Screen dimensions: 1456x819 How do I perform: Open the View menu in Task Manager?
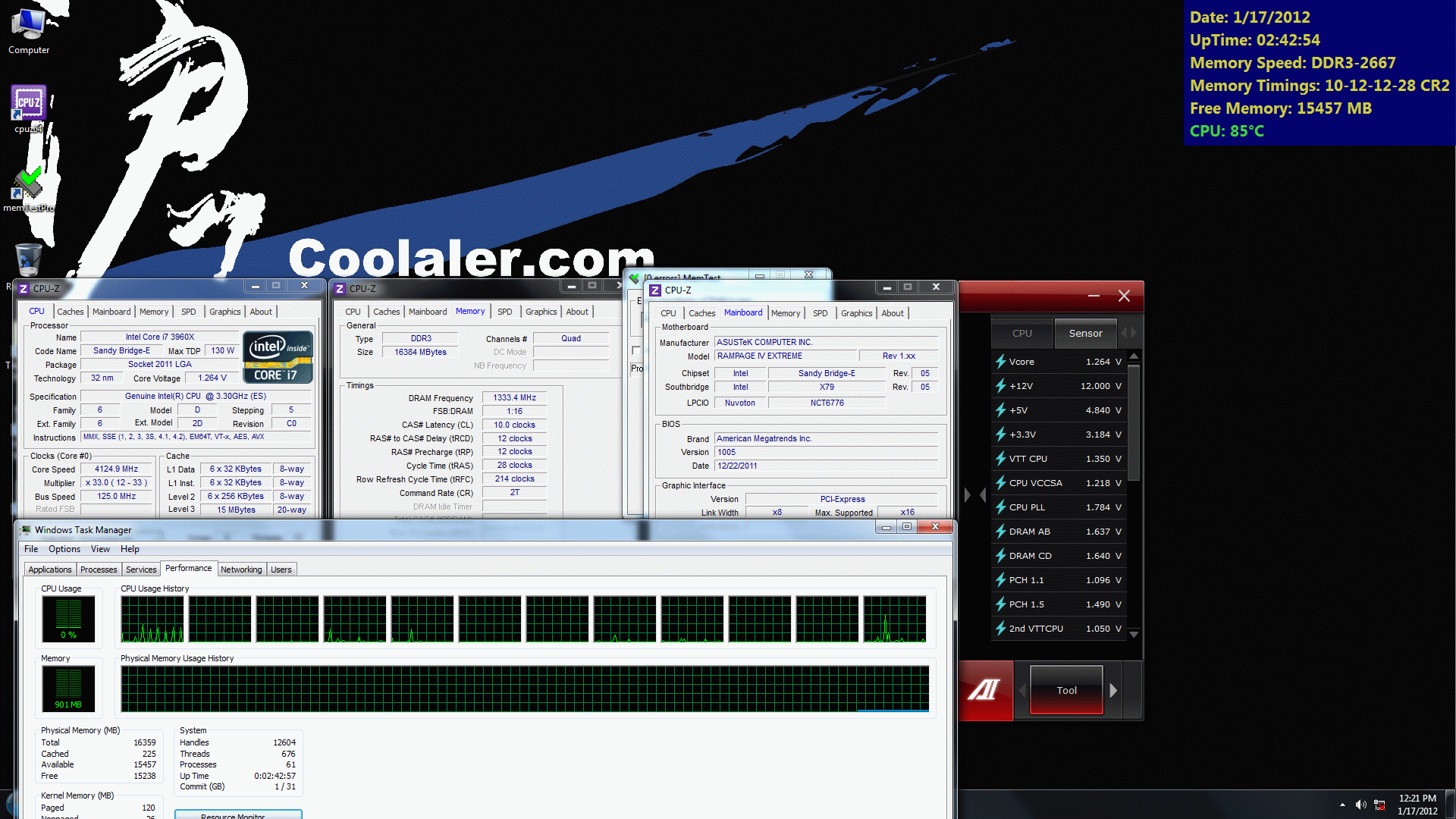click(100, 549)
